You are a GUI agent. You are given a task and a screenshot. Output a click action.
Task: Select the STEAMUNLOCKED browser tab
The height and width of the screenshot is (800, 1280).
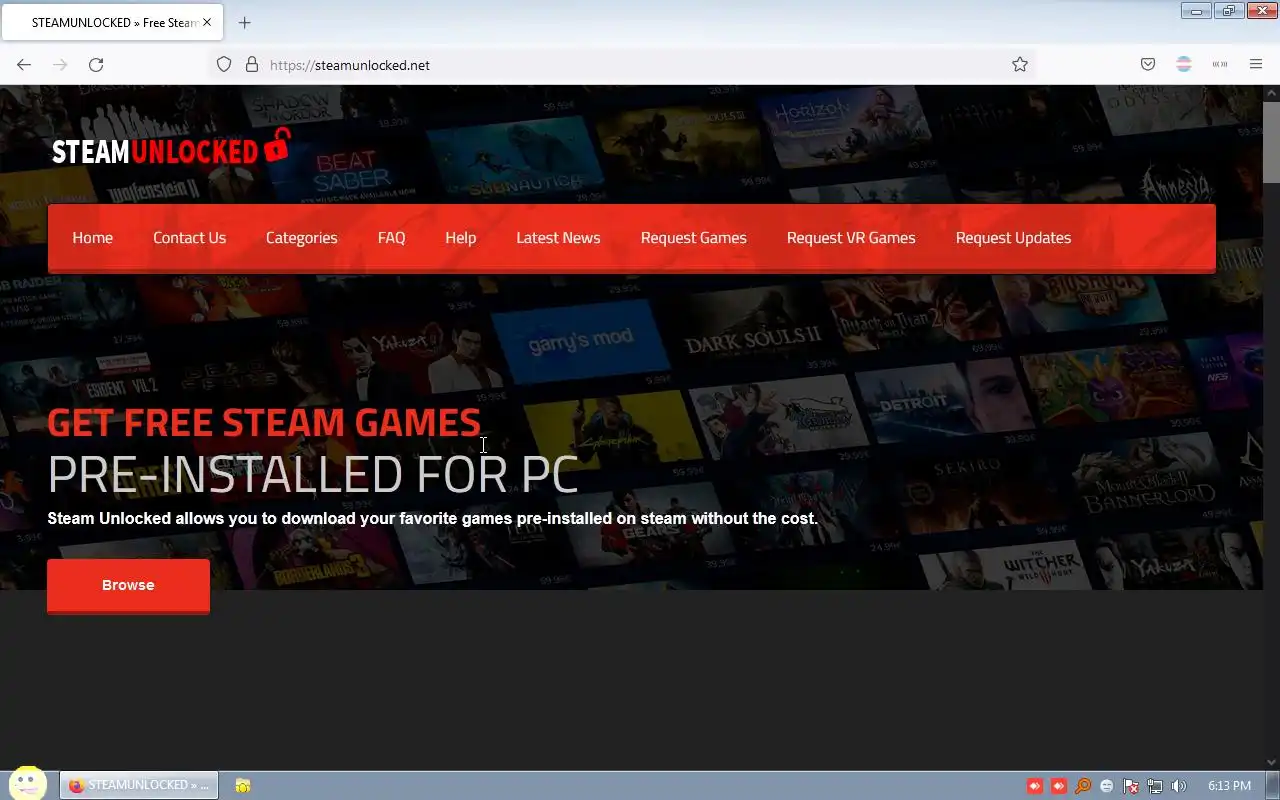[112, 22]
